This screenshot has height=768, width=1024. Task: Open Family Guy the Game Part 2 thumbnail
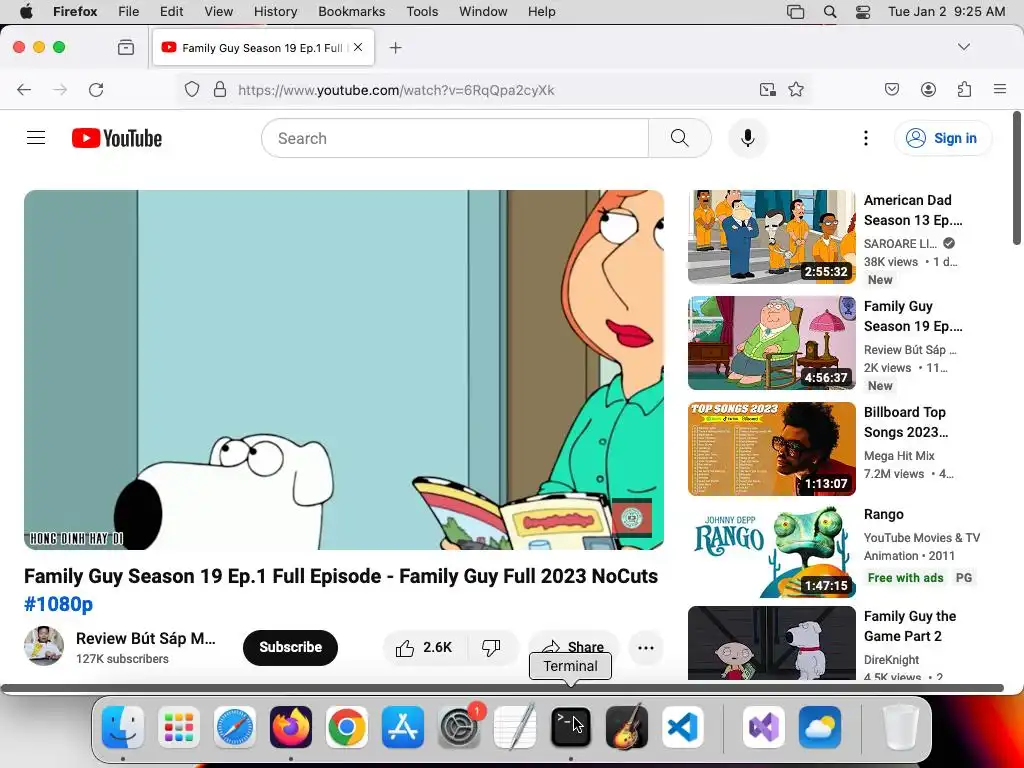coord(771,643)
